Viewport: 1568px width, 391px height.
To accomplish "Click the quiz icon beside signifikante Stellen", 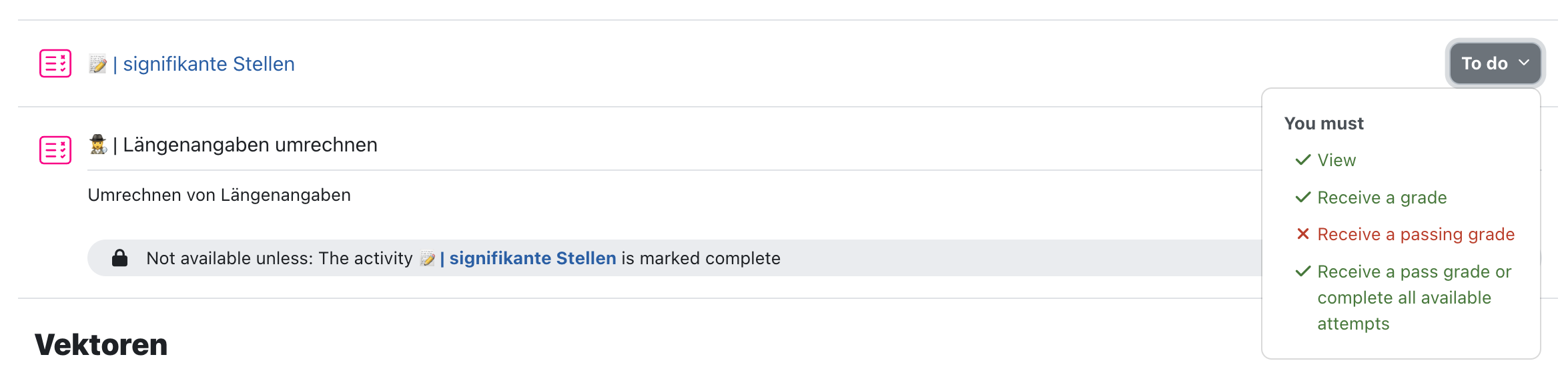I will [x=55, y=63].
